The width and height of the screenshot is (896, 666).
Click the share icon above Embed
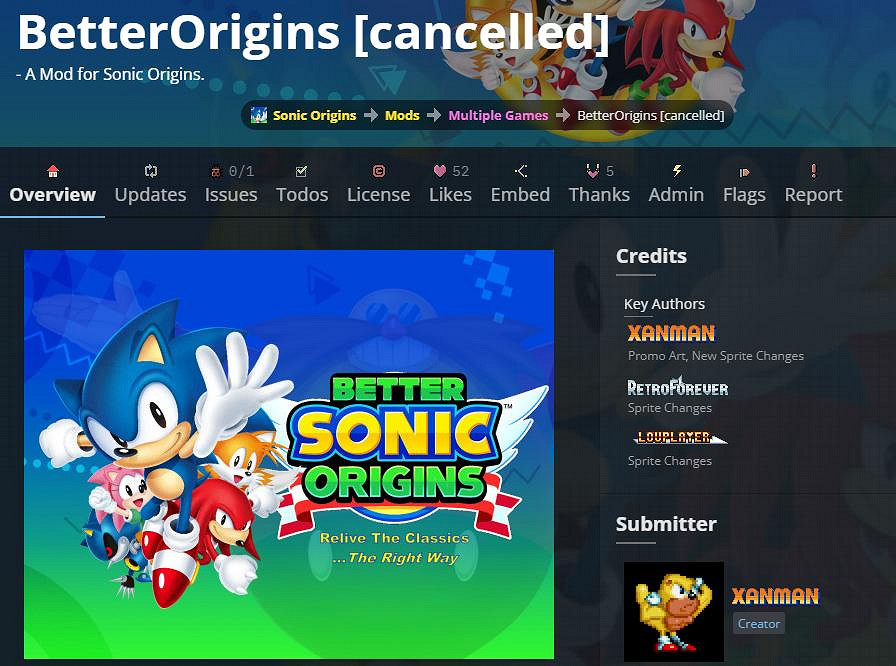pyautogui.click(x=520, y=171)
